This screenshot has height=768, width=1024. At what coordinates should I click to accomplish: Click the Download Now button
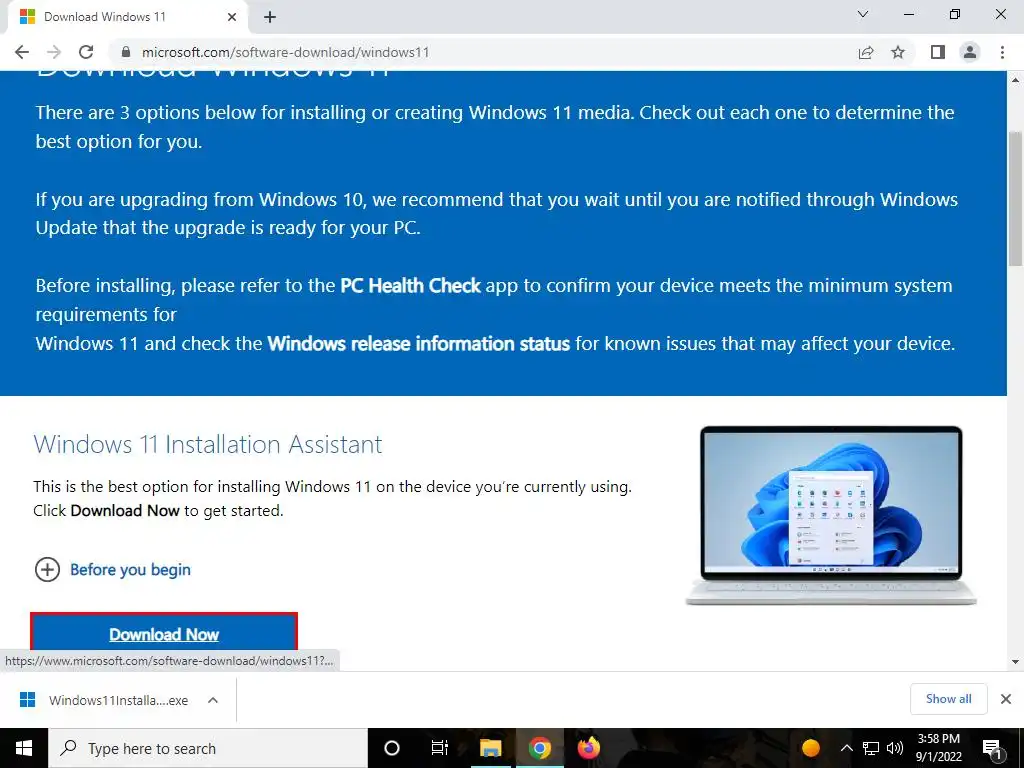[164, 633]
